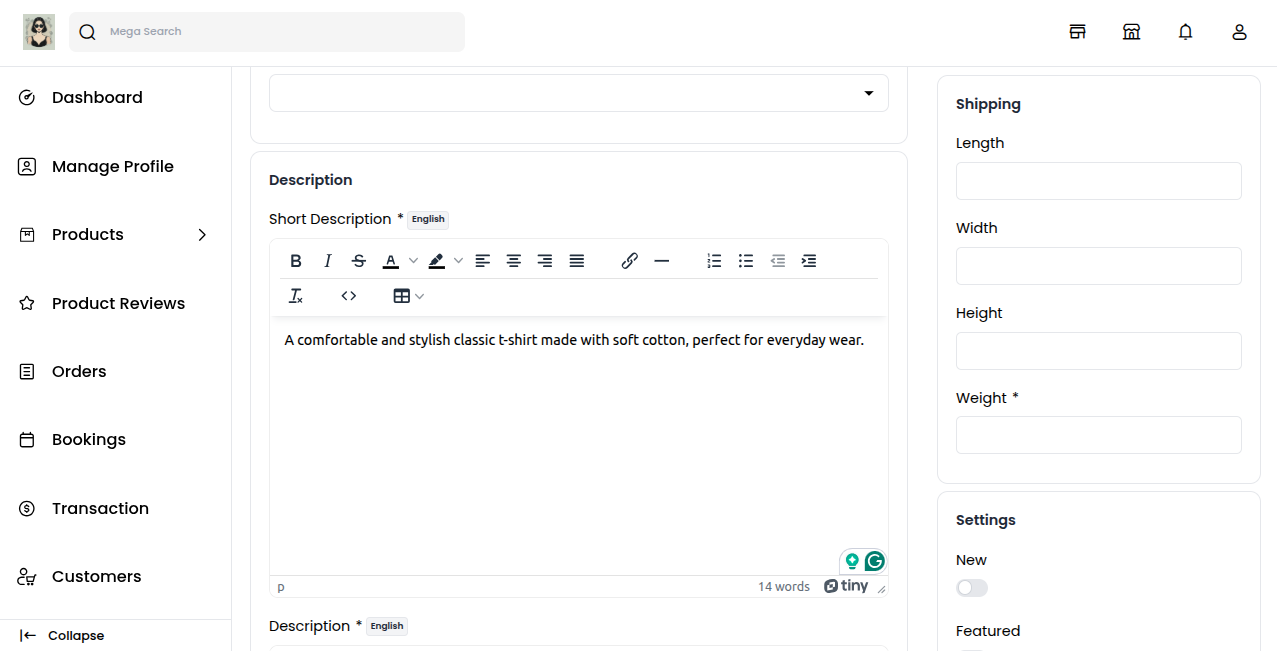
Task: Open the notifications bell
Action: (1185, 32)
